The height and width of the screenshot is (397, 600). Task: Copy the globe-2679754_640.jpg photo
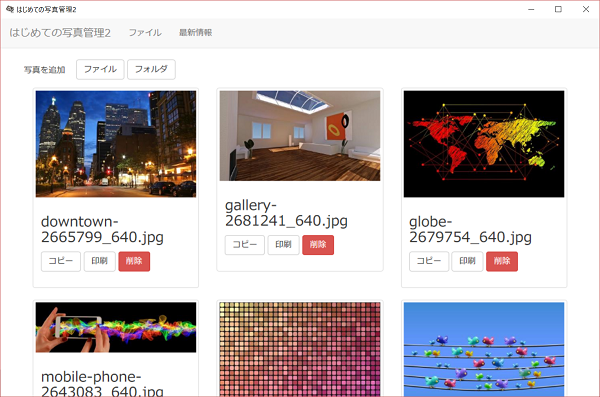429,261
